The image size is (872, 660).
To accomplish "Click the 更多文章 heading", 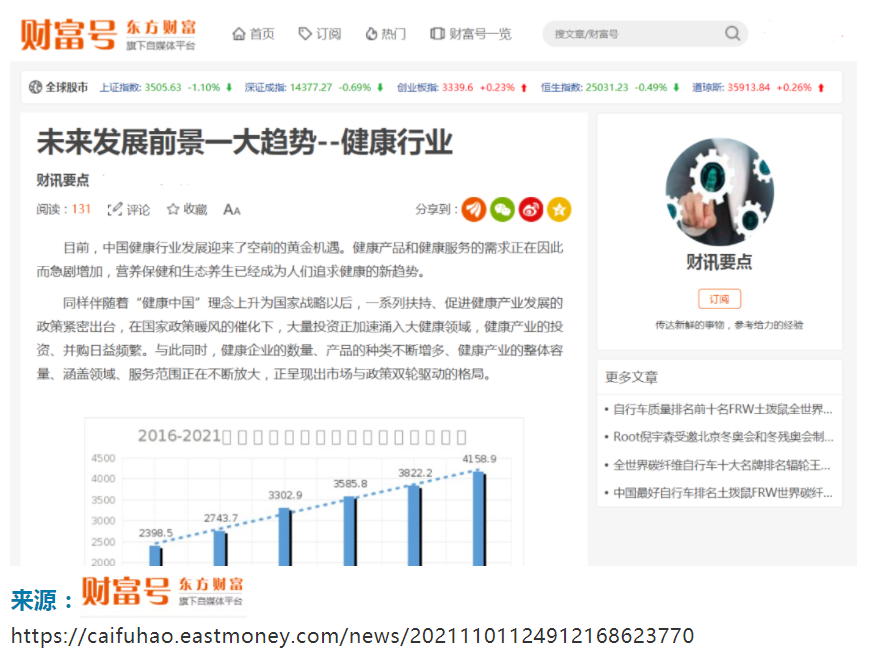I will 631,378.
